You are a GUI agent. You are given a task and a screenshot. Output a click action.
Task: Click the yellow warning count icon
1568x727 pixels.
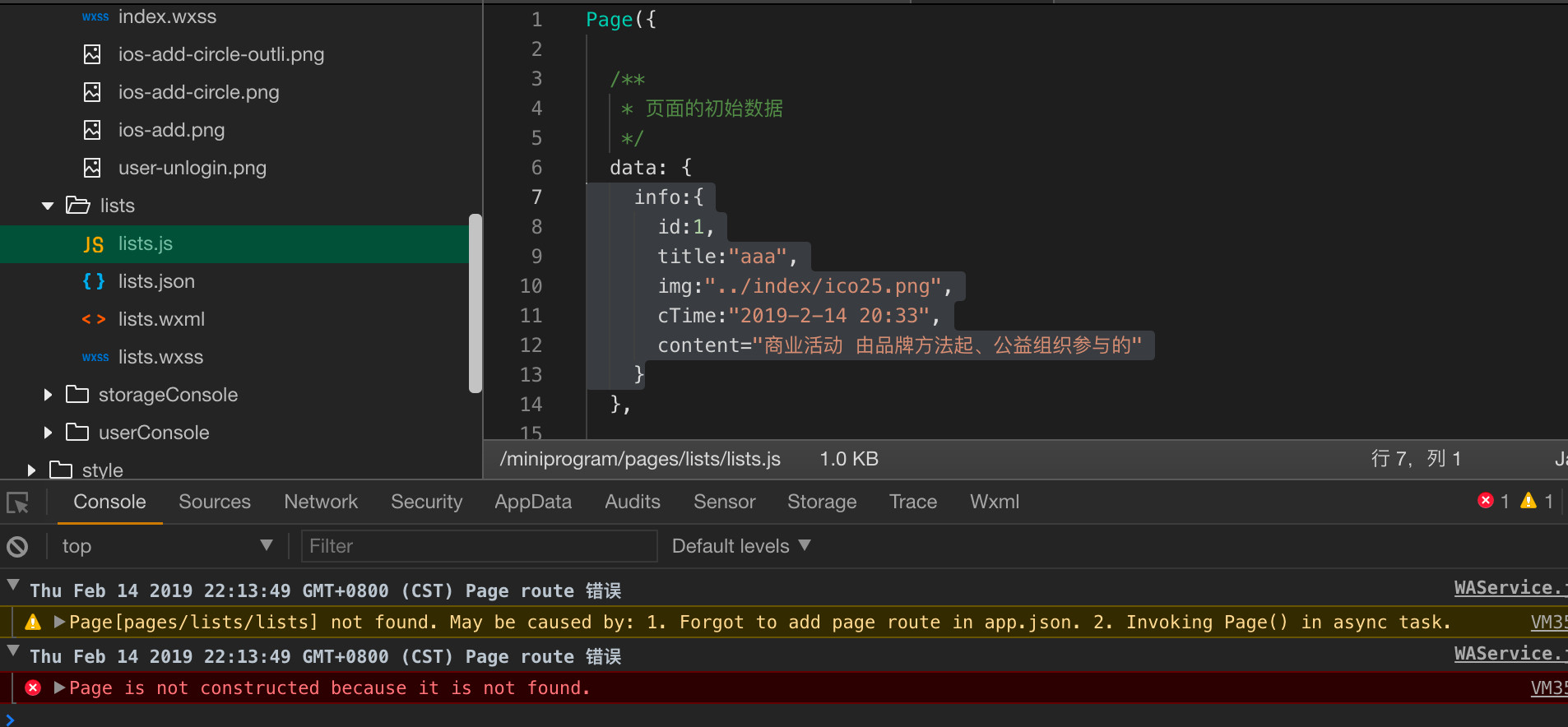(x=1529, y=501)
